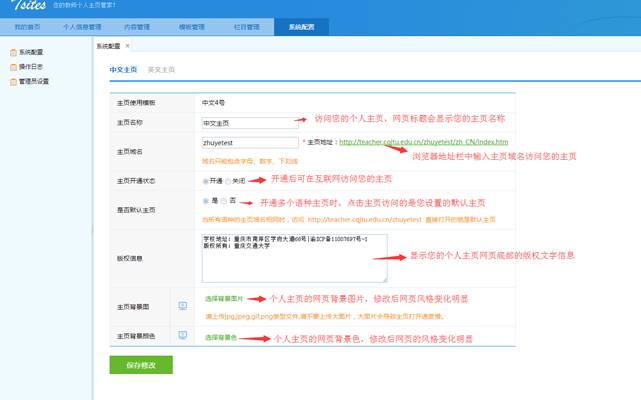Open 操作日志 in the left sidebar
641x400 pixels.
pyautogui.click(x=31, y=67)
